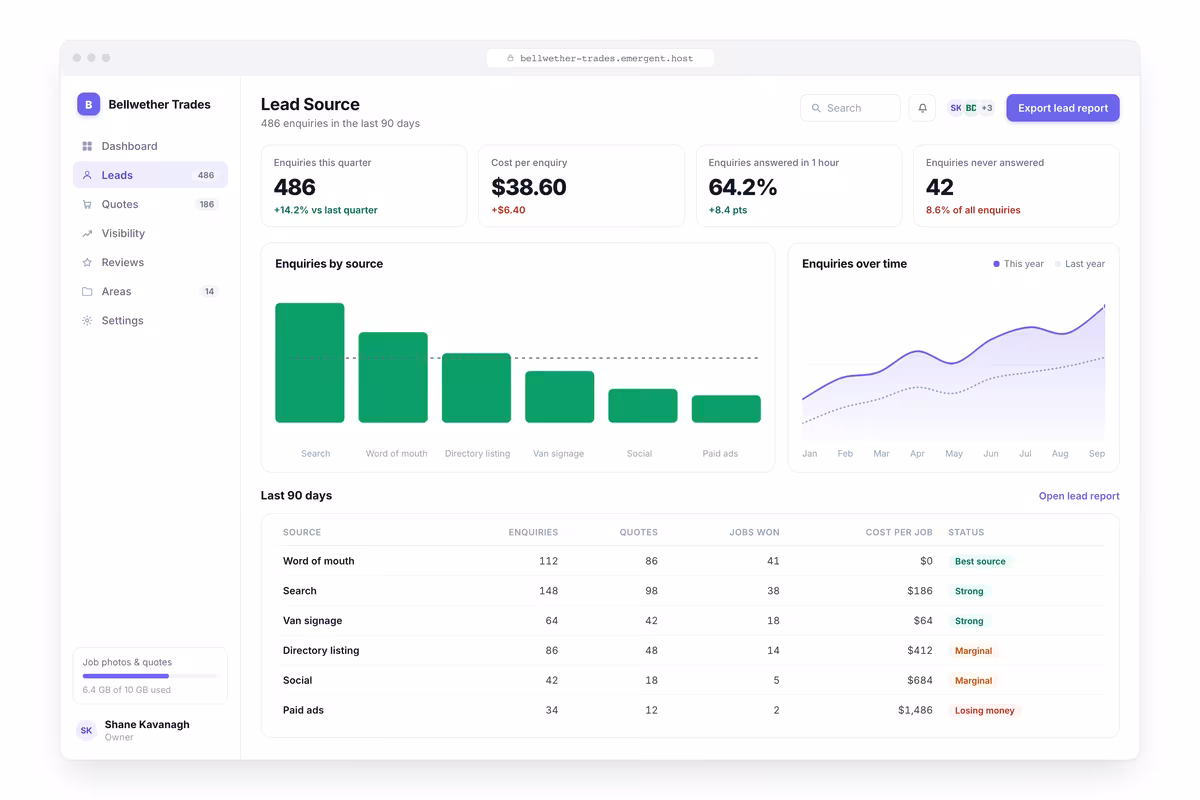The width and height of the screenshot is (1200, 800).
Task: Go to the Dashboard menu item
Action: coord(150,146)
